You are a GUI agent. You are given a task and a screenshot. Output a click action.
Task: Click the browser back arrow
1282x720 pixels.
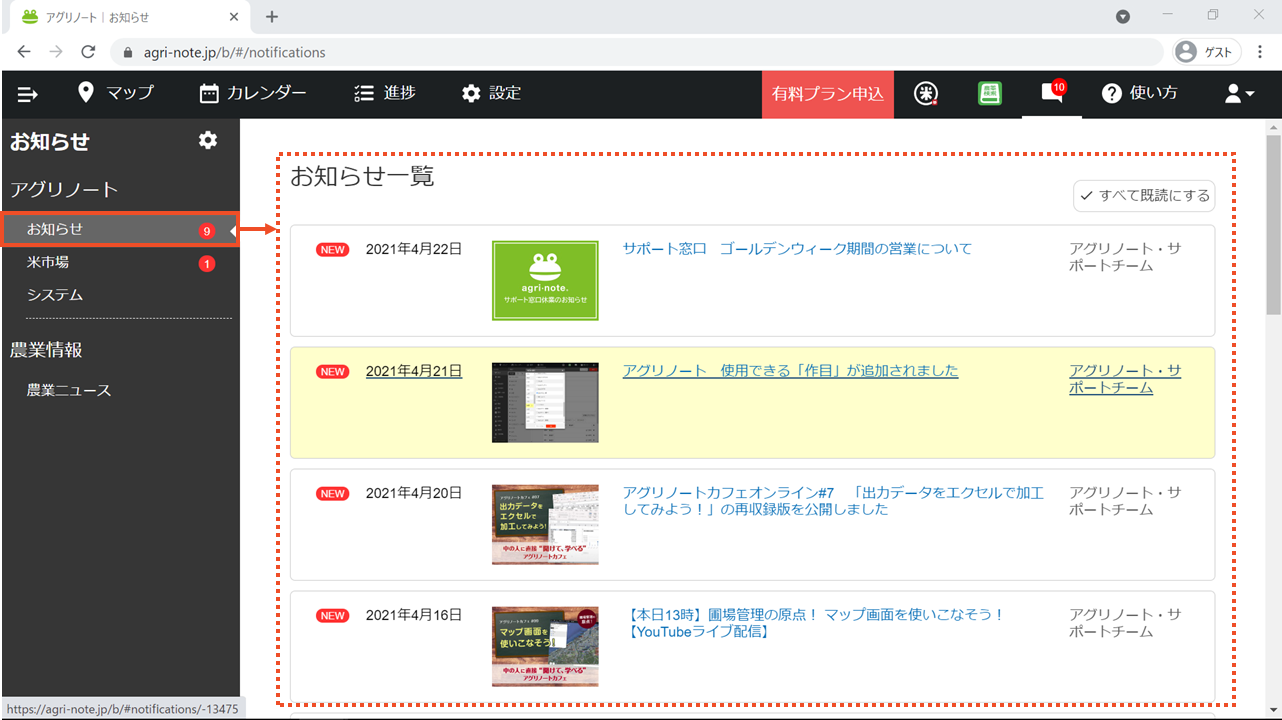tap(24, 52)
